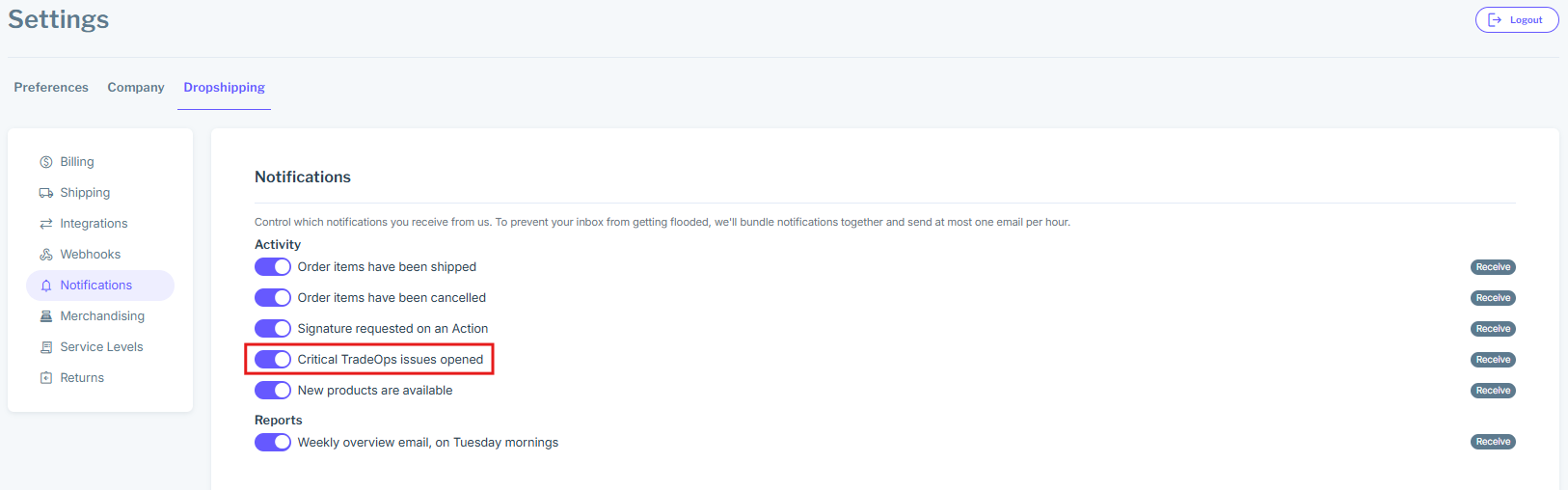
Task: Click the Integrations arrows icon
Action: coord(46,224)
